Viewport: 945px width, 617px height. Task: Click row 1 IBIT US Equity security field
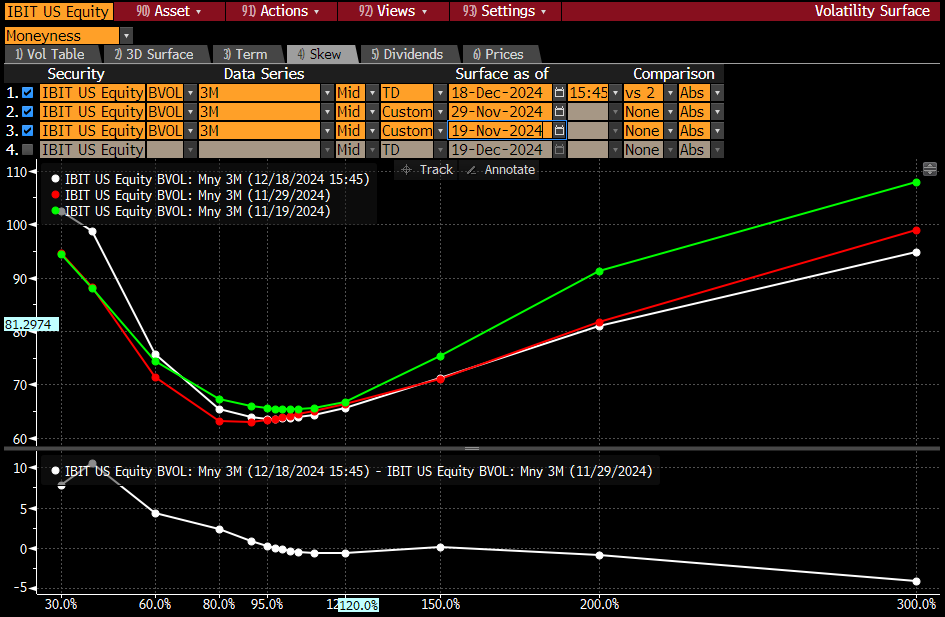[x=92, y=93]
